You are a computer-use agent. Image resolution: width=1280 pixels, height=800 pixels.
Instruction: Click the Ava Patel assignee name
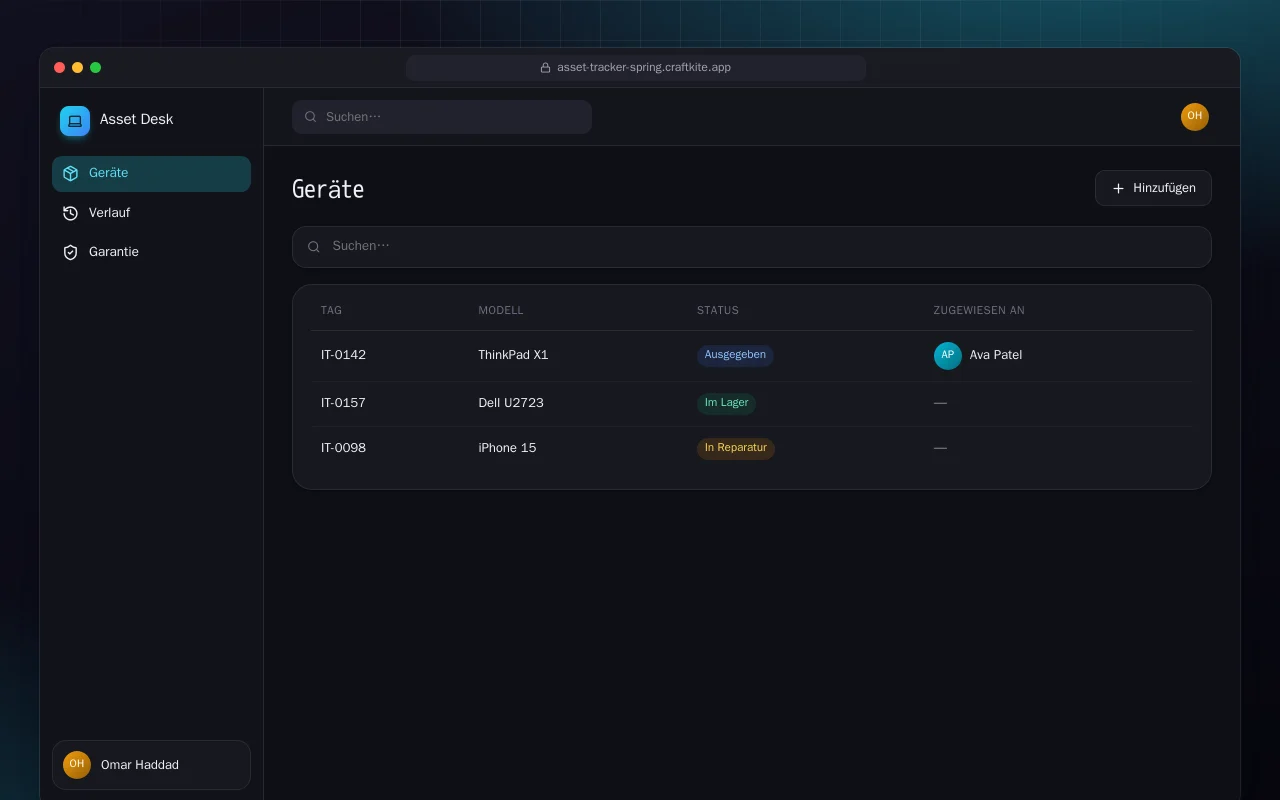pos(996,355)
